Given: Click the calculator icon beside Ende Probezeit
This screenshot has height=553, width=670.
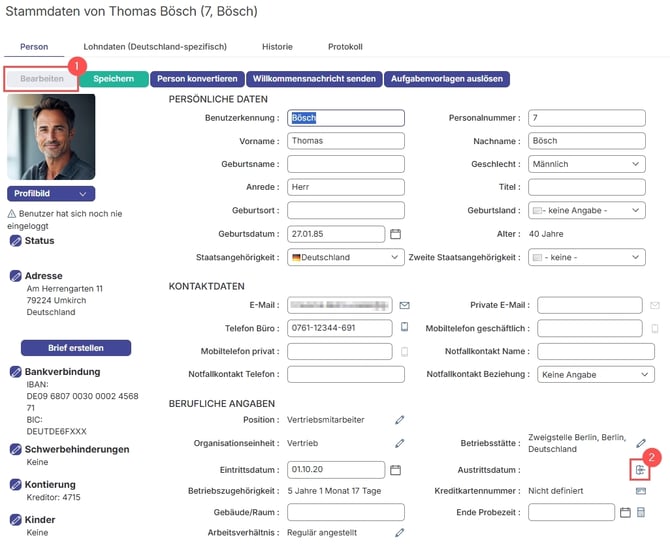Looking at the screenshot, I should [641, 513].
